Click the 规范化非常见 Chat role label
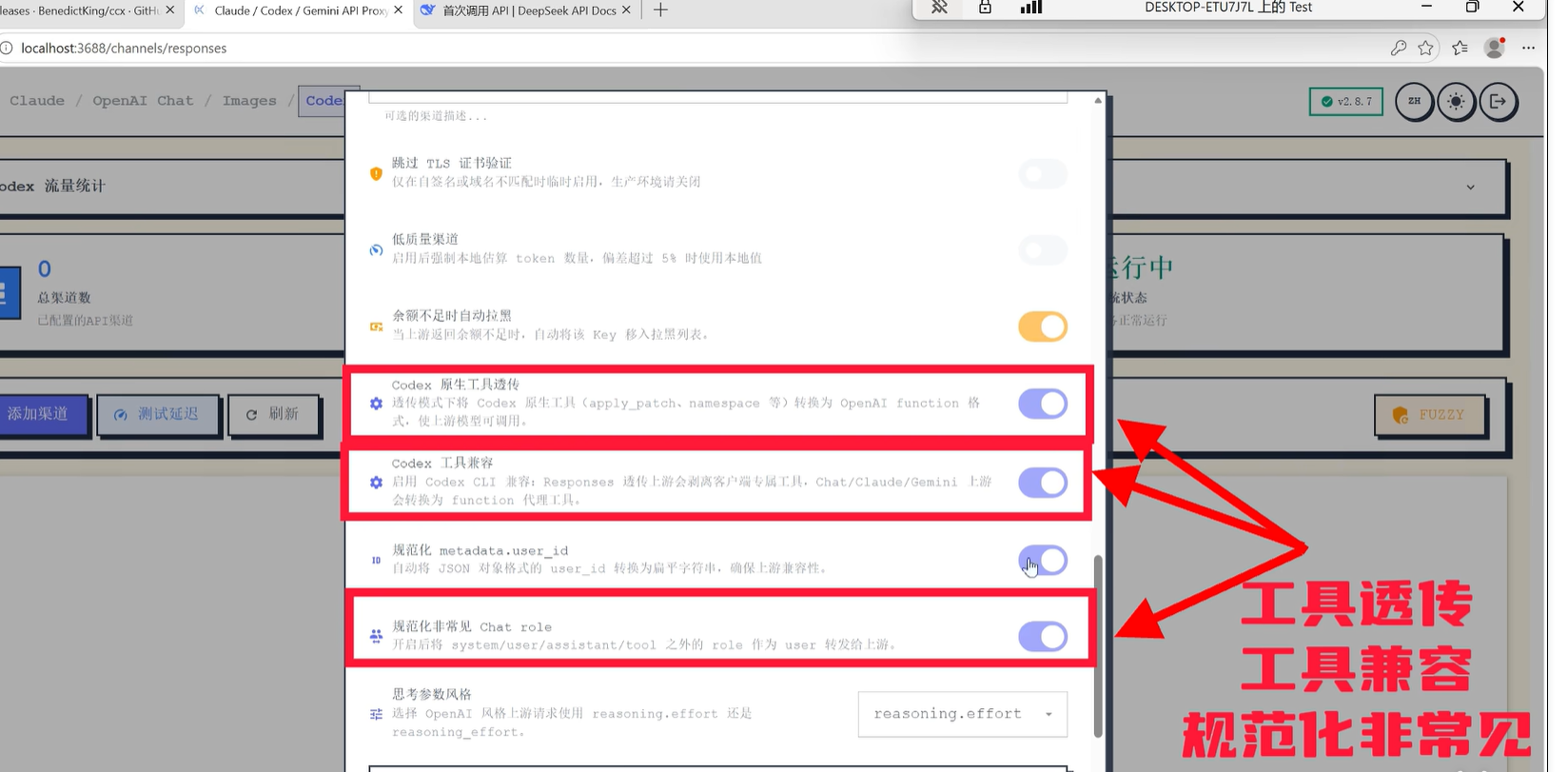This screenshot has height=772, width=1568. (x=472, y=626)
